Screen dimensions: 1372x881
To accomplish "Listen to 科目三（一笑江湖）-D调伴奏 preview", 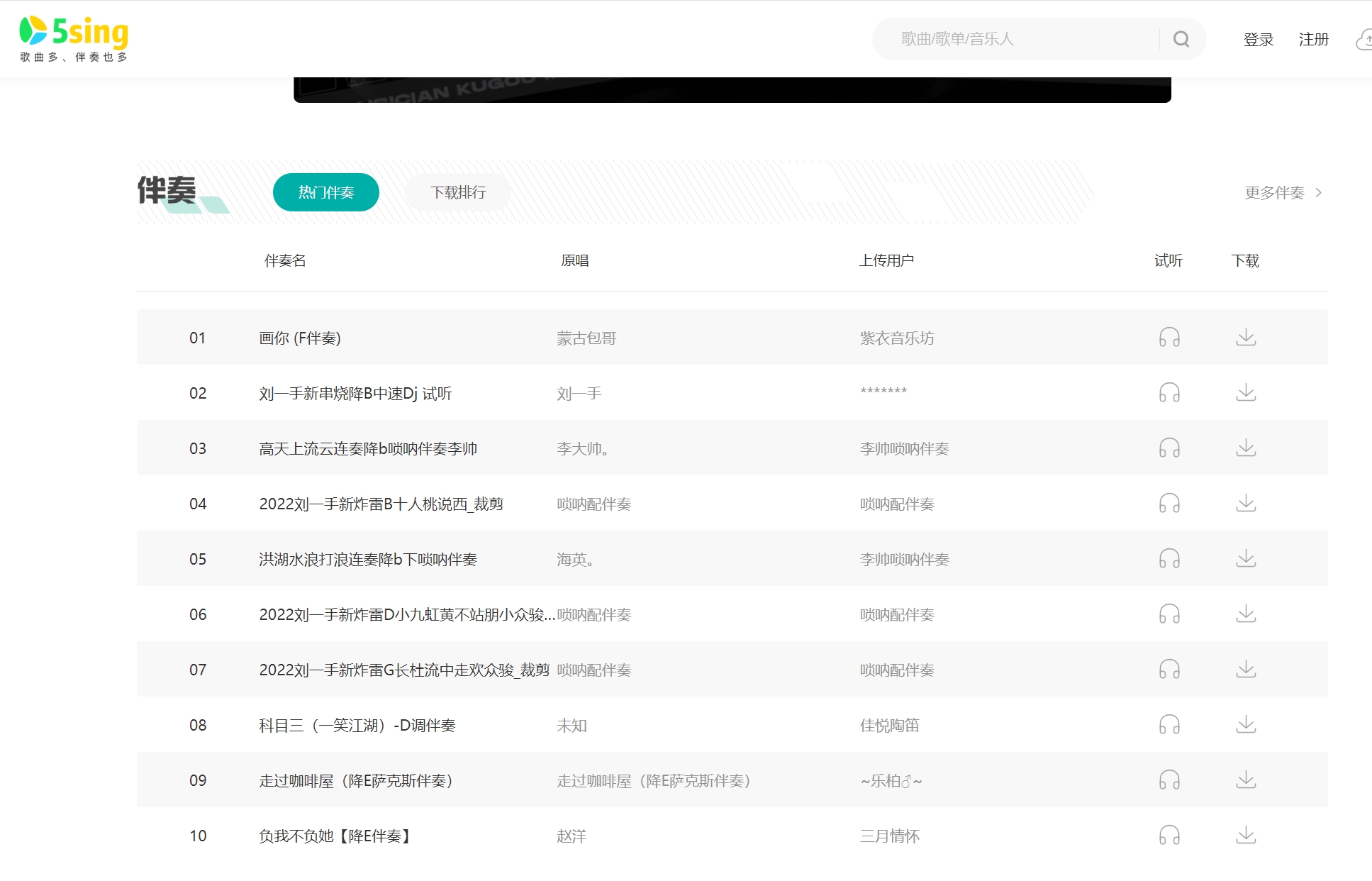I will (1169, 724).
